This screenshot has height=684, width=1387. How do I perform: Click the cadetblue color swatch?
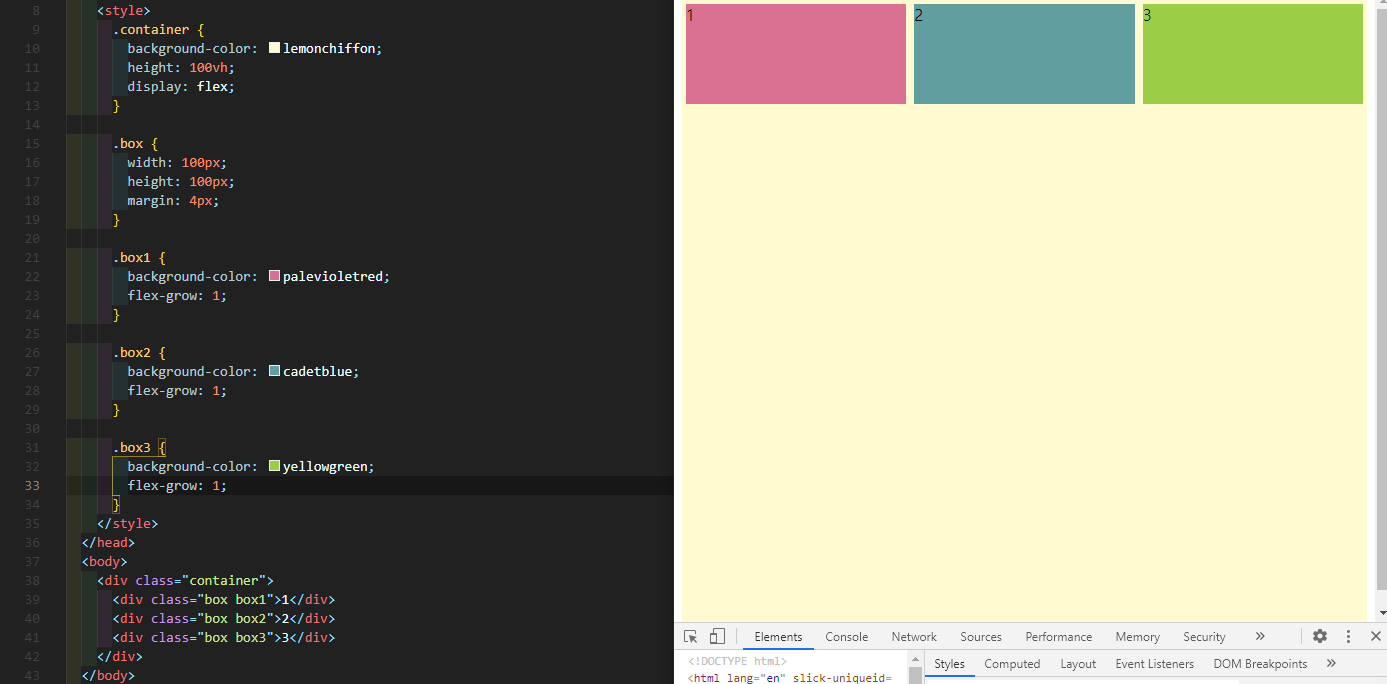point(275,371)
